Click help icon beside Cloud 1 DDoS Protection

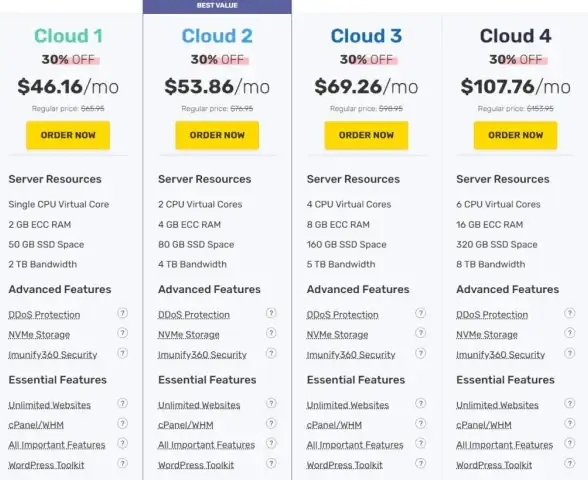click(122, 313)
